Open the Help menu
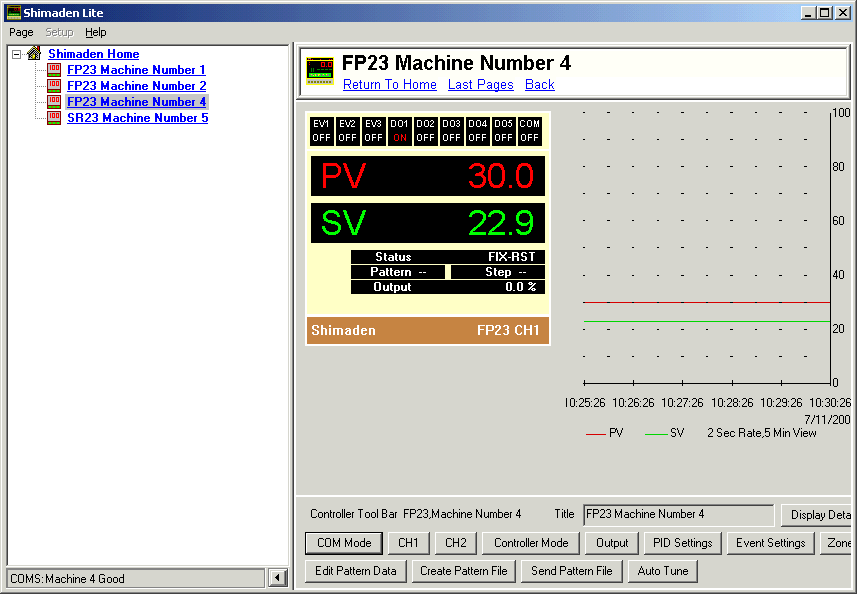The width and height of the screenshot is (857, 594). 96,32
